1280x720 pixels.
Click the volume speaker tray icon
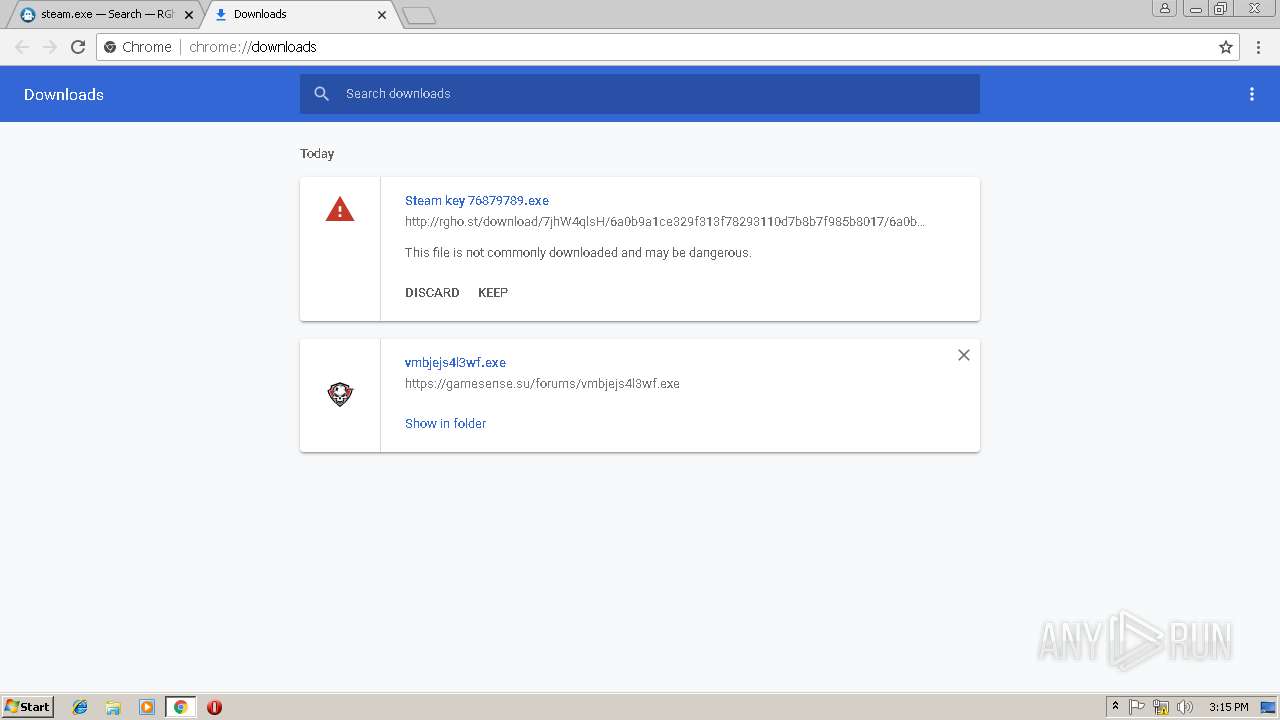pos(1185,707)
